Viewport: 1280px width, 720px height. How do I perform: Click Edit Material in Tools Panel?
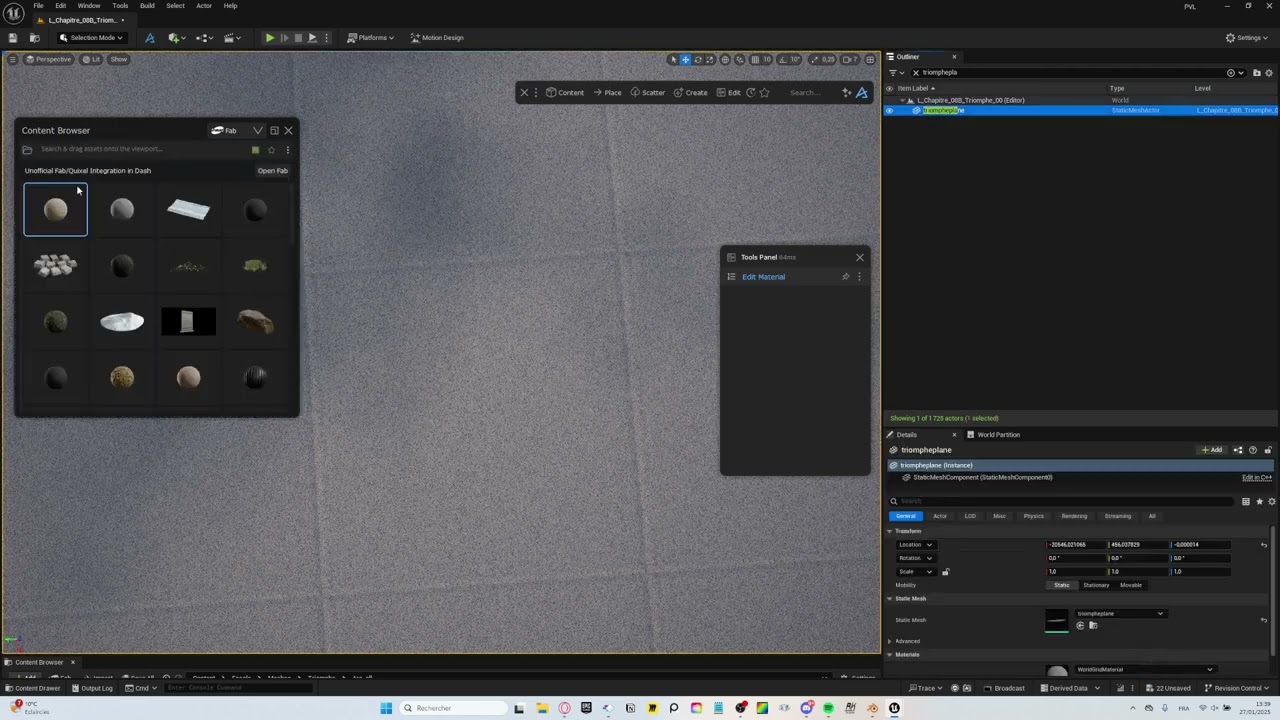pos(763,277)
